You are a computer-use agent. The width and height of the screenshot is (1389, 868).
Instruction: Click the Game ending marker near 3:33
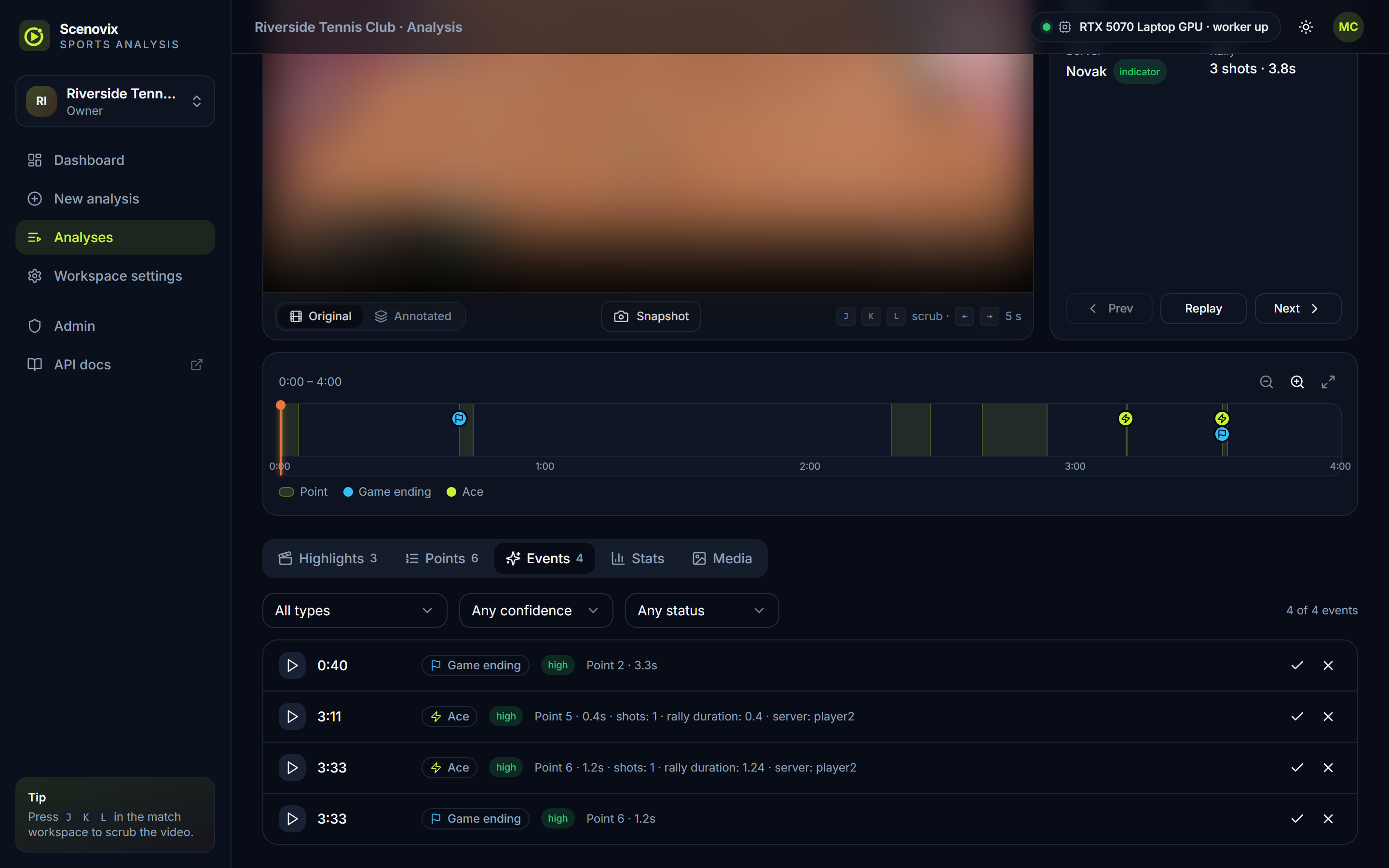point(1222,434)
